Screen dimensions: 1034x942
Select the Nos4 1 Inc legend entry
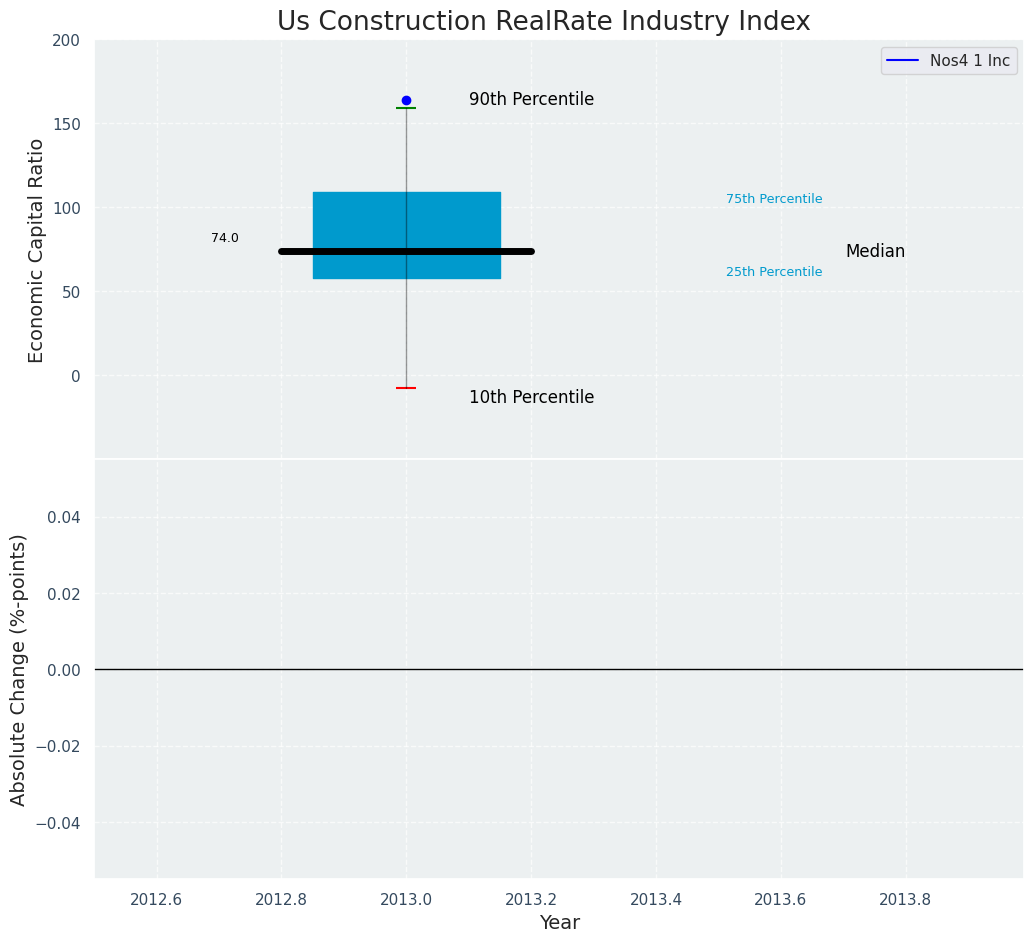[949, 61]
